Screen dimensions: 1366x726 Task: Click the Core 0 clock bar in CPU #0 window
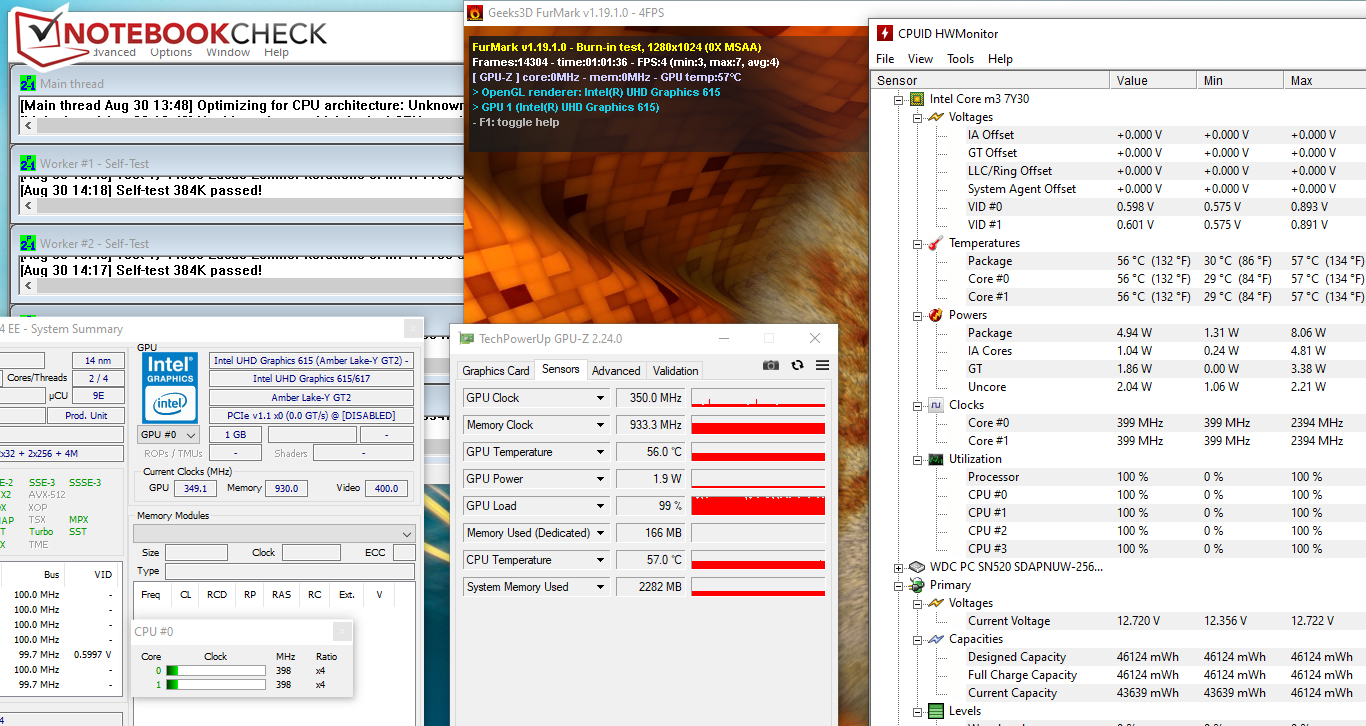pyautogui.click(x=215, y=670)
